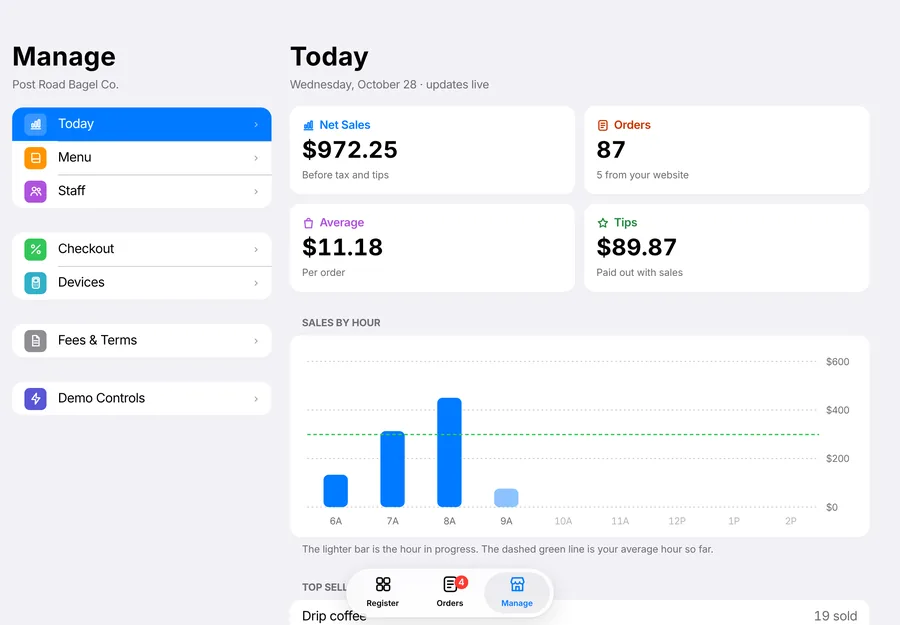Click the Drip coffee top seller row
900x625 pixels.
click(580, 613)
